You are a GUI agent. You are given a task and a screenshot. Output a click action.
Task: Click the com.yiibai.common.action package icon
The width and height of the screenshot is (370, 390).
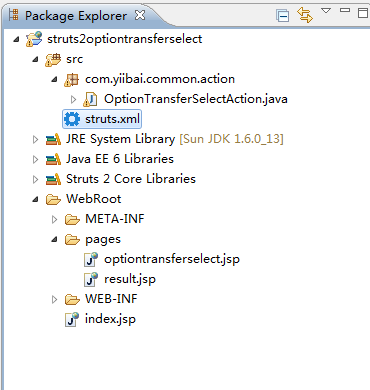click(x=72, y=80)
